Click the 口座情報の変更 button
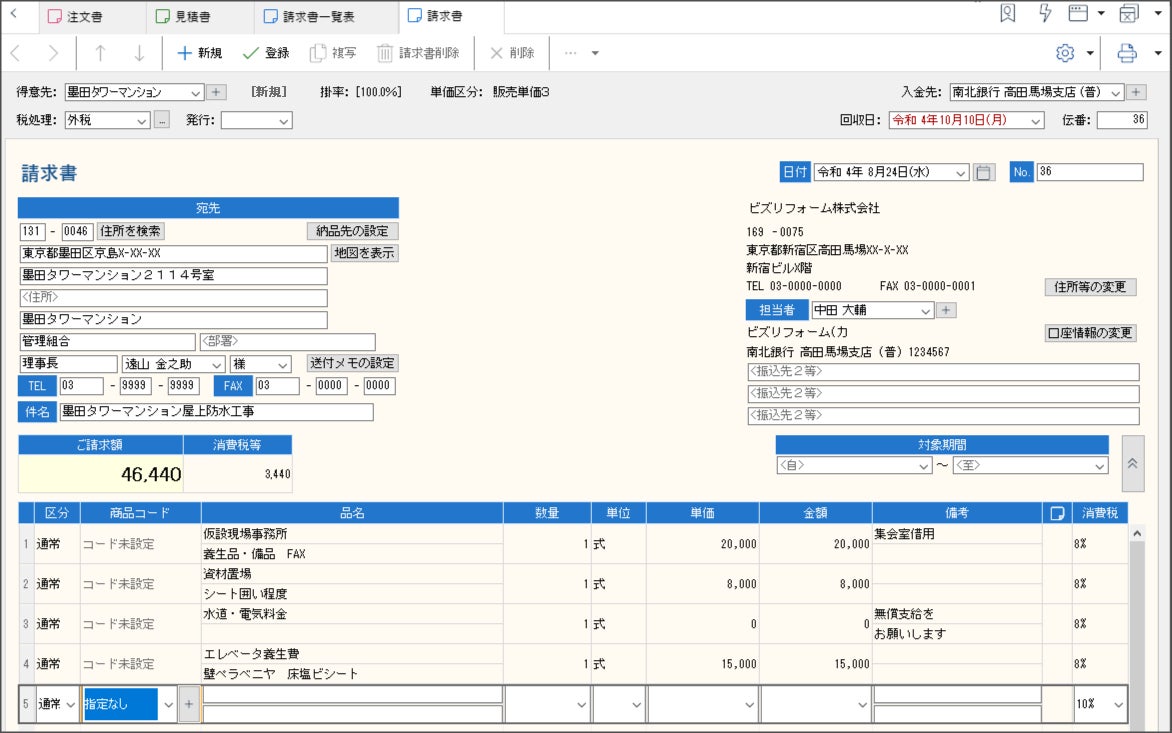The height and width of the screenshot is (733, 1172). point(1090,333)
